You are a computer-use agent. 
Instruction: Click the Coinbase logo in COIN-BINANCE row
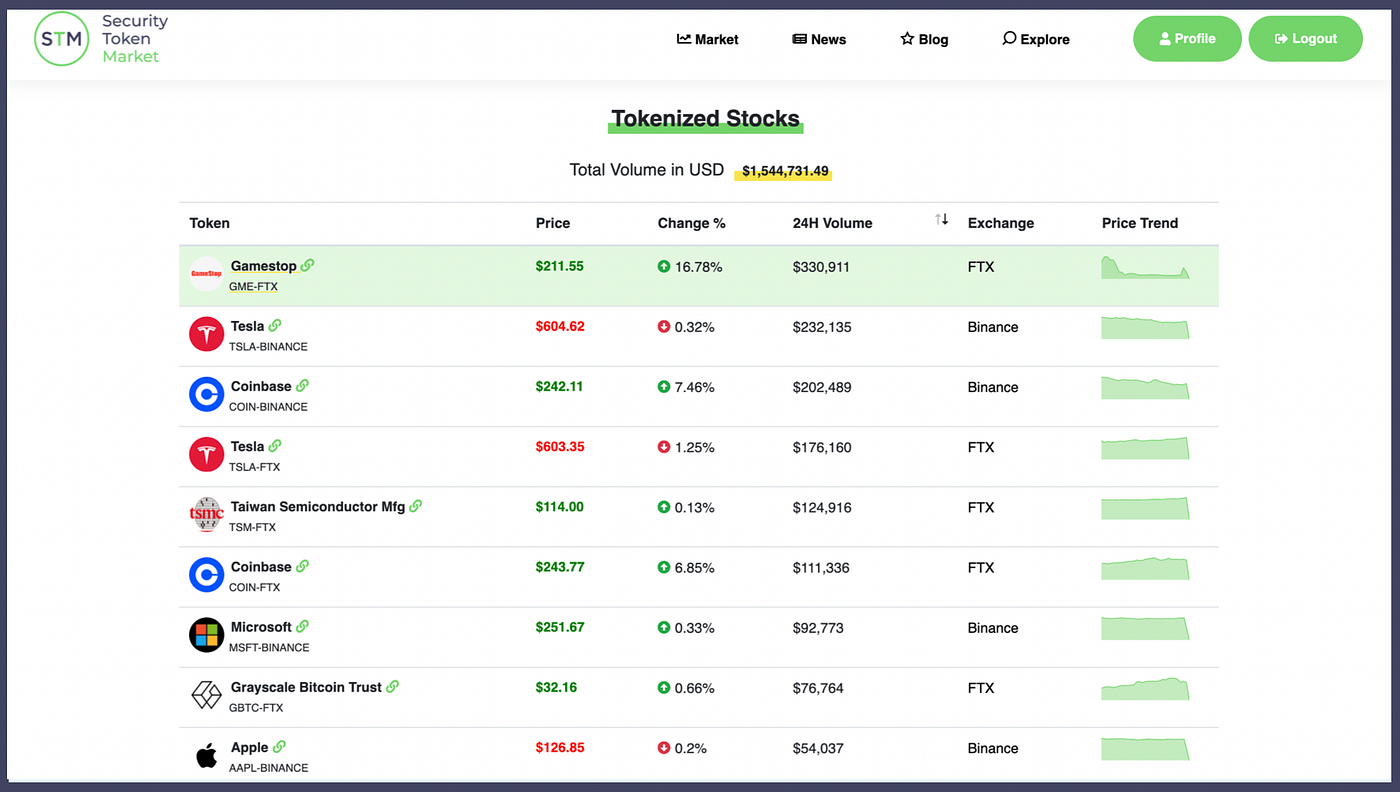(x=207, y=394)
